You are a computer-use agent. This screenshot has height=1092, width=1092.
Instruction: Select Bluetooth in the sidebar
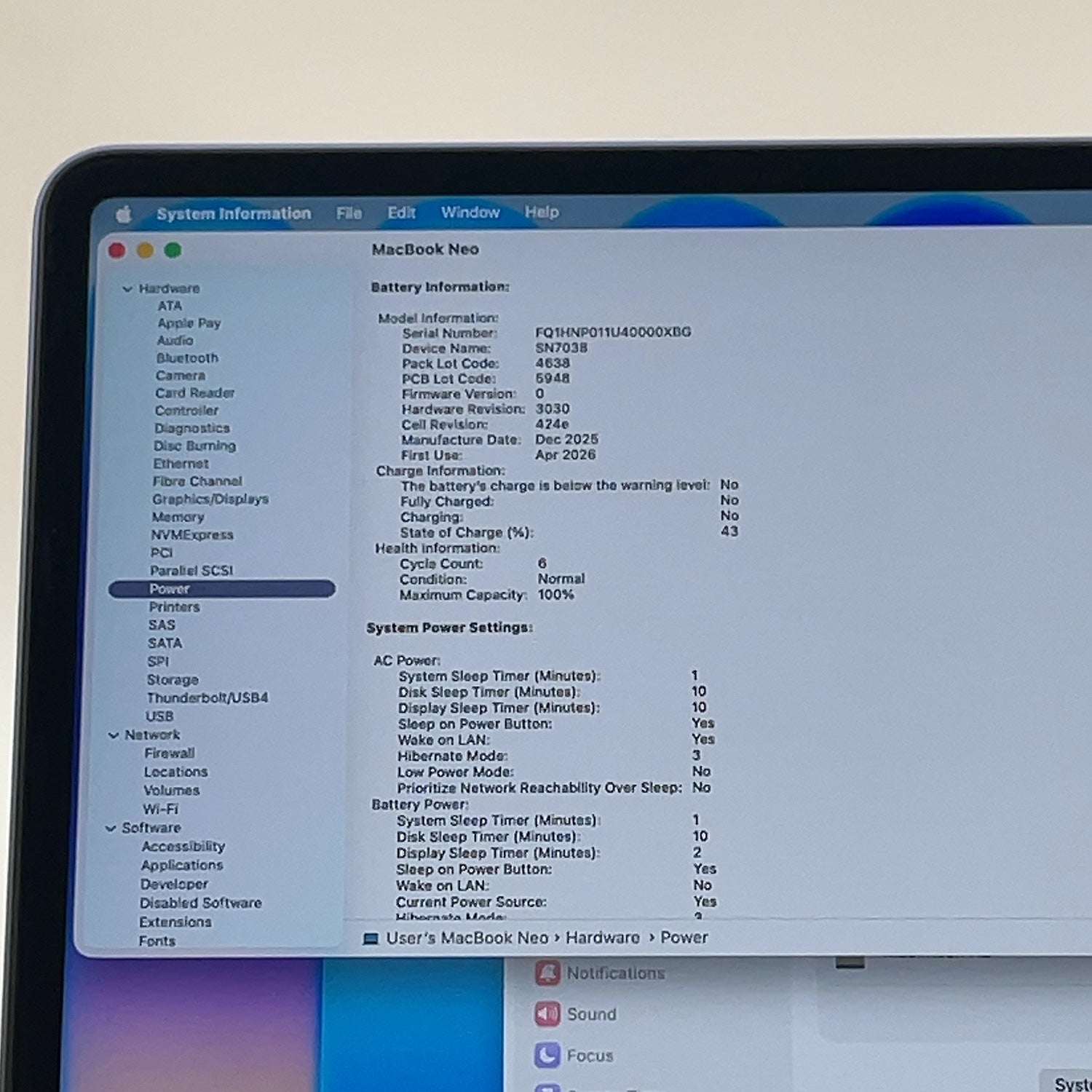pos(187,358)
